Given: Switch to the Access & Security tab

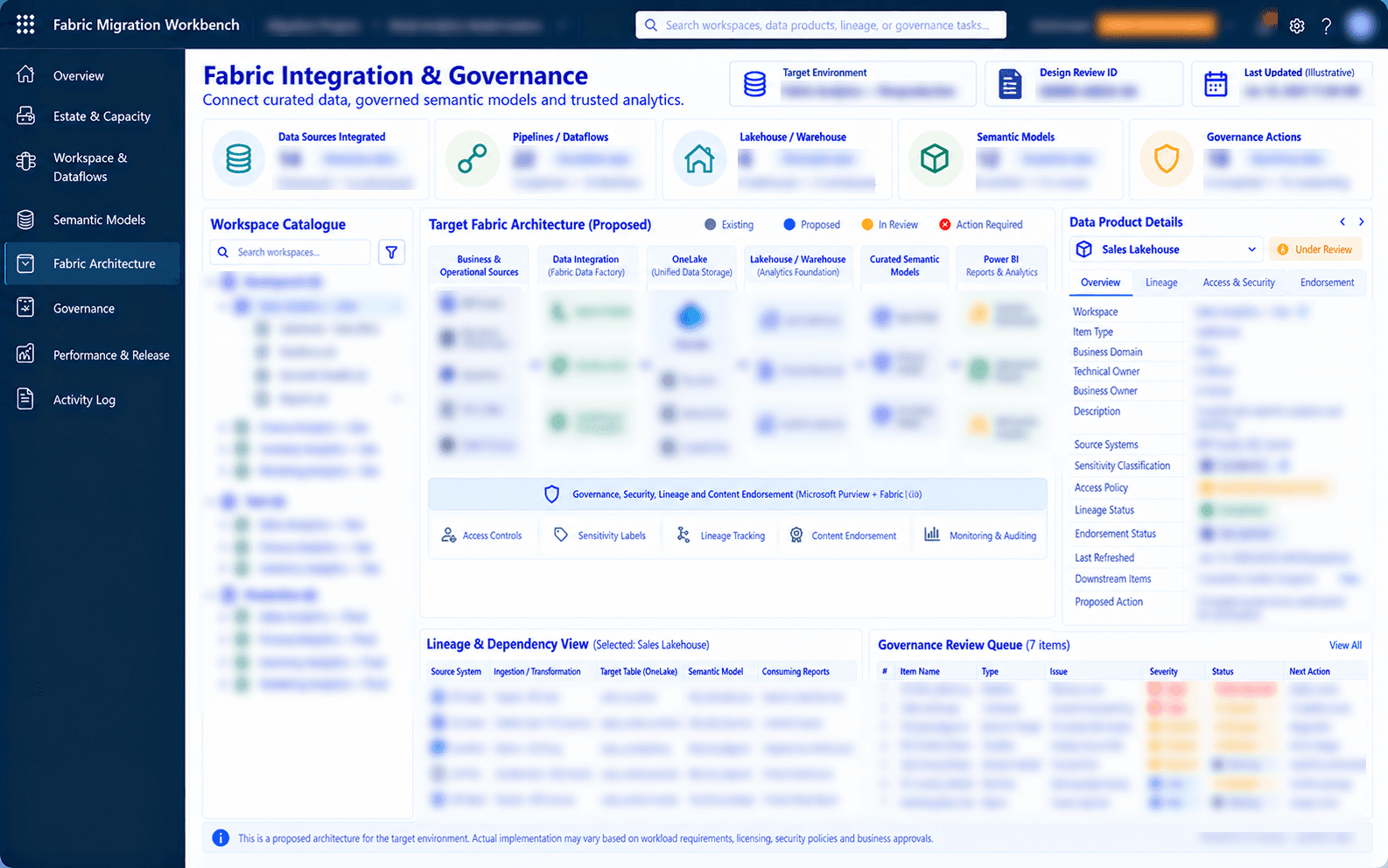Looking at the screenshot, I should point(1238,283).
